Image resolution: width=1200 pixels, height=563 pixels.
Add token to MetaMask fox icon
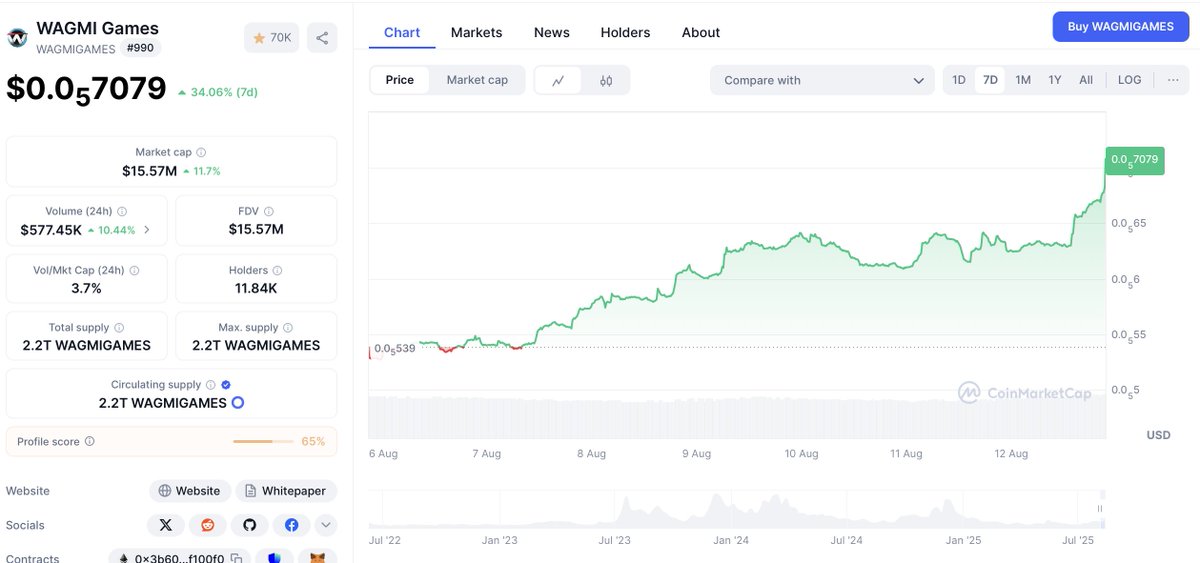pos(317,558)
